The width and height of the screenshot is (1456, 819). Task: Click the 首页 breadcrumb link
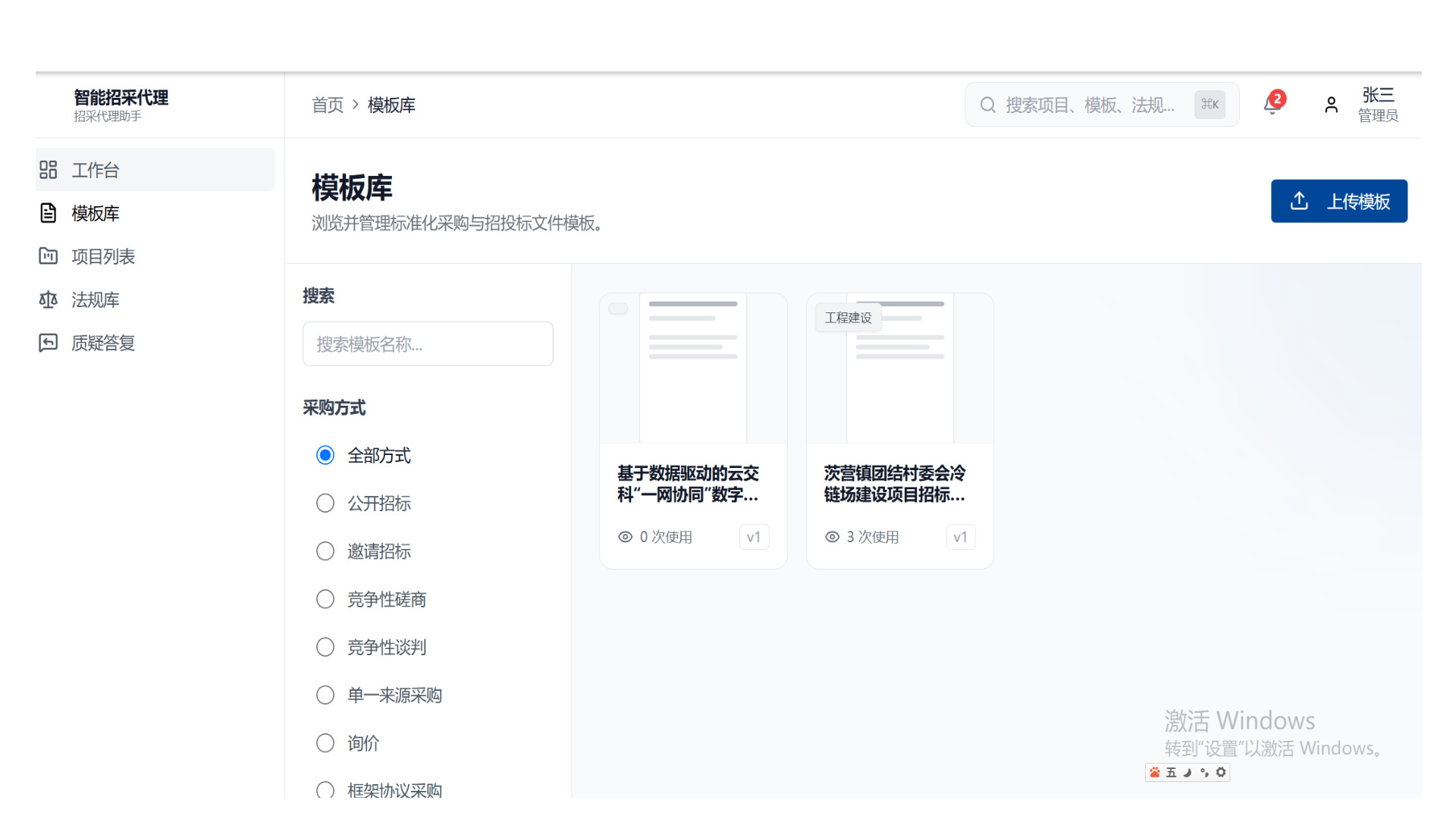(x=328, y=105)
